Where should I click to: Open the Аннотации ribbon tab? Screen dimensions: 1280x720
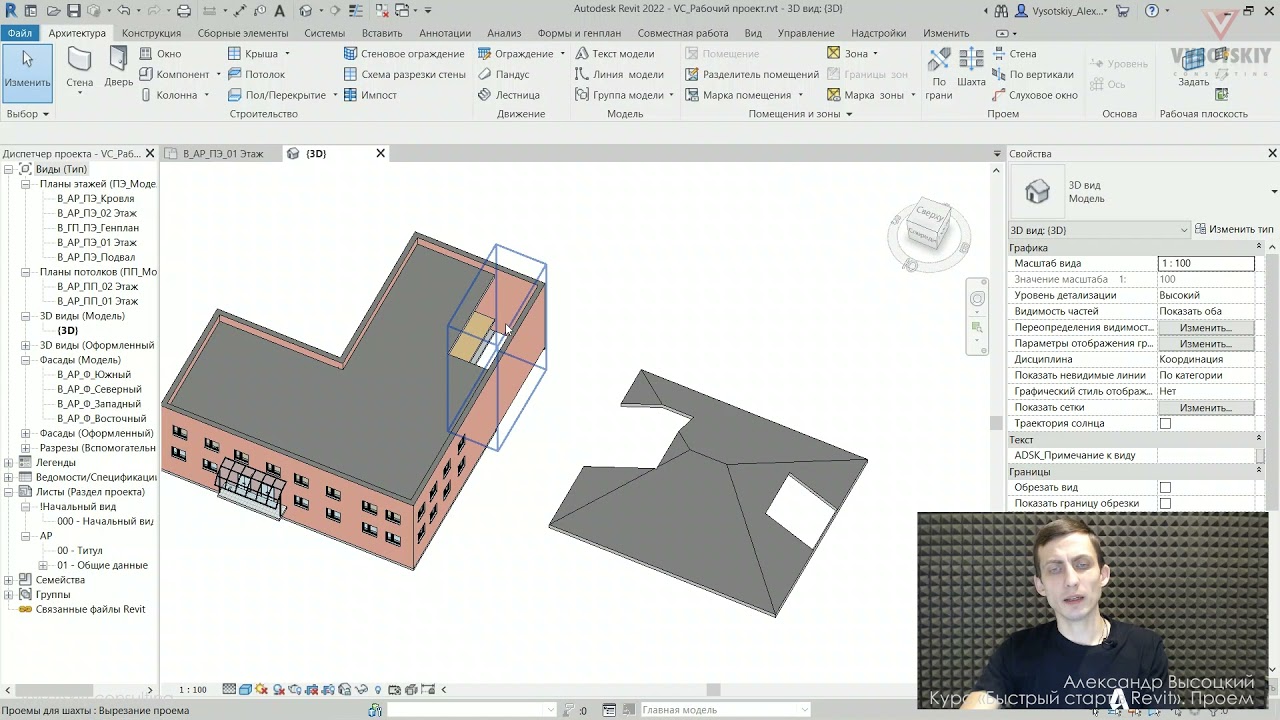coord(445,33)
